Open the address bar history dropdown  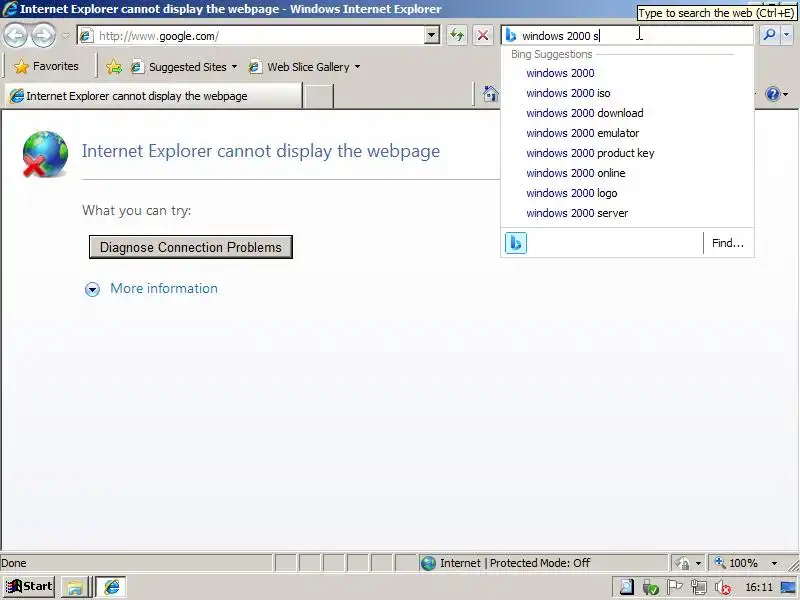[x=432, y=36]
